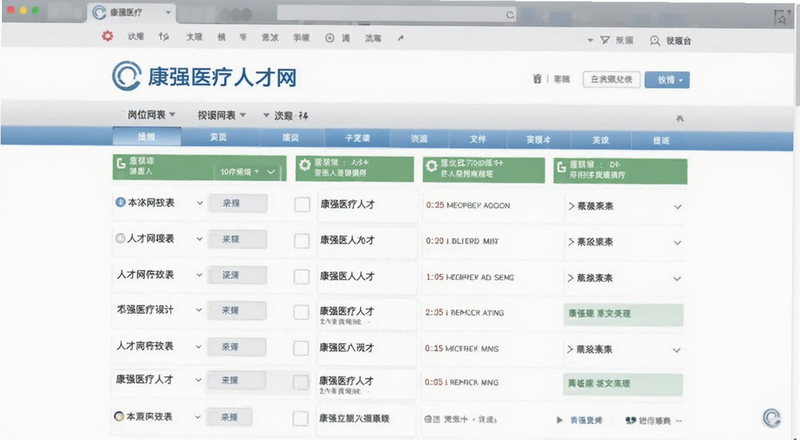800x440 pixels.
Task: Click the reload icon inside the address bar
Action: point(510,15)
